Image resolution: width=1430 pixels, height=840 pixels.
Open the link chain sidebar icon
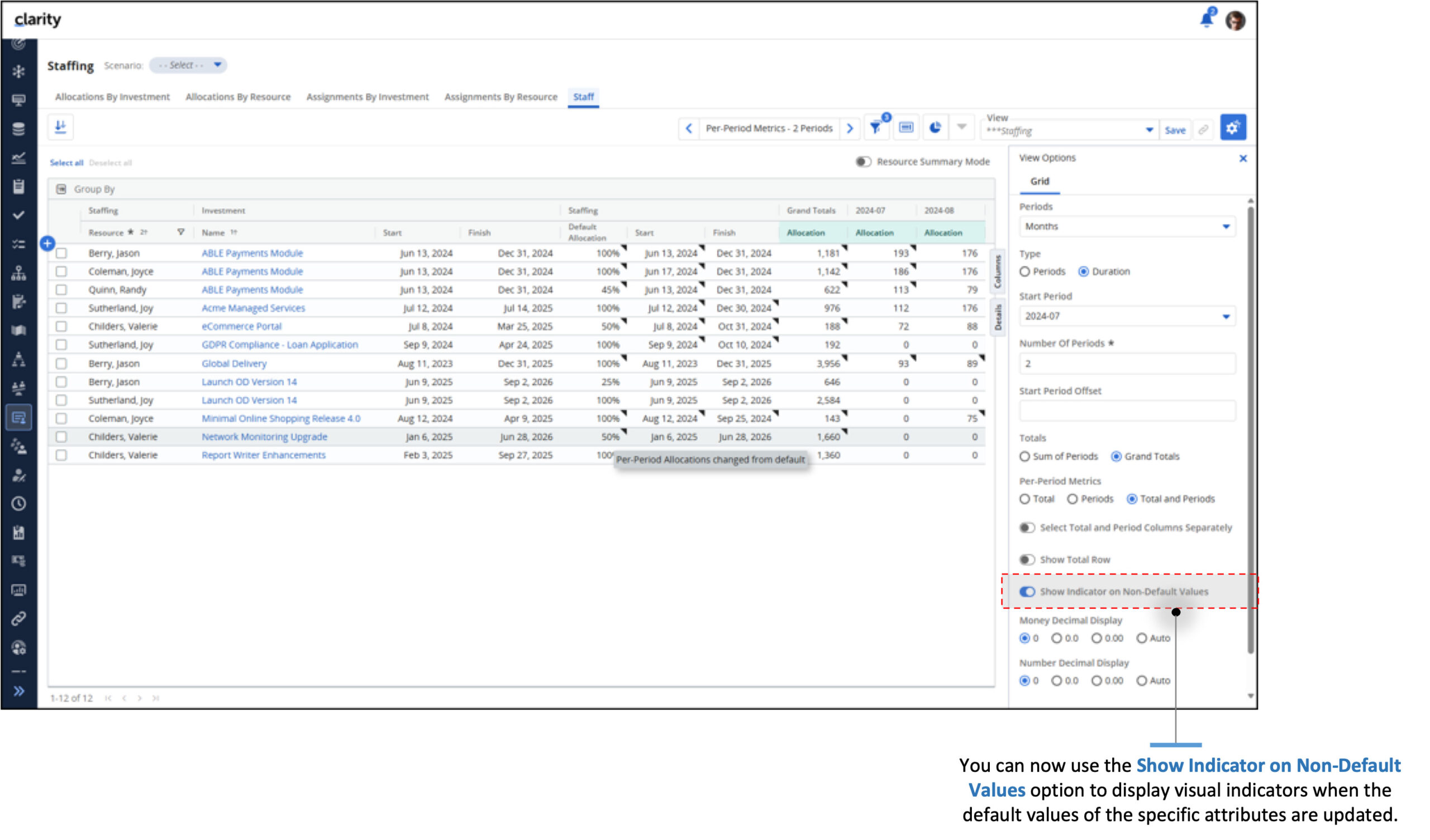[x=19, y=619]
